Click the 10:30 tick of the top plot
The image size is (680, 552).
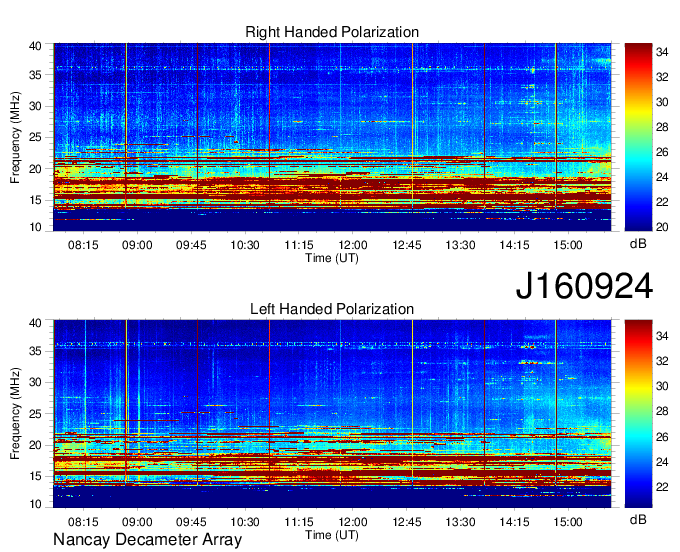coord(245,245)
